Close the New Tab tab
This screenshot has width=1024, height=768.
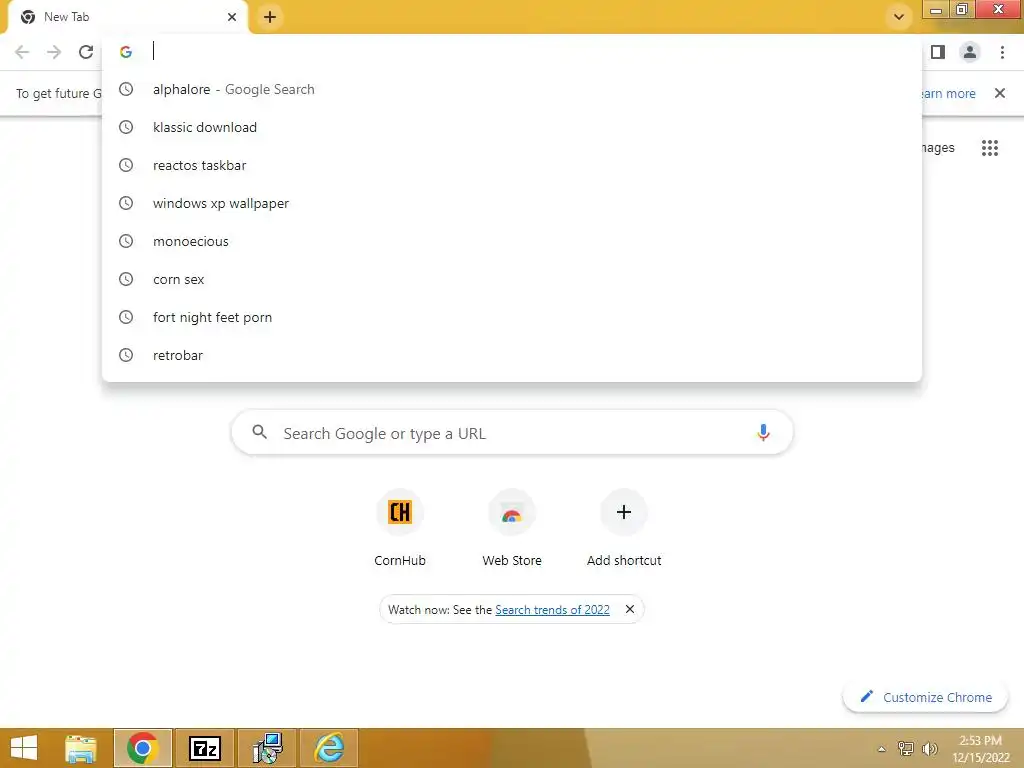pos(232,17)
